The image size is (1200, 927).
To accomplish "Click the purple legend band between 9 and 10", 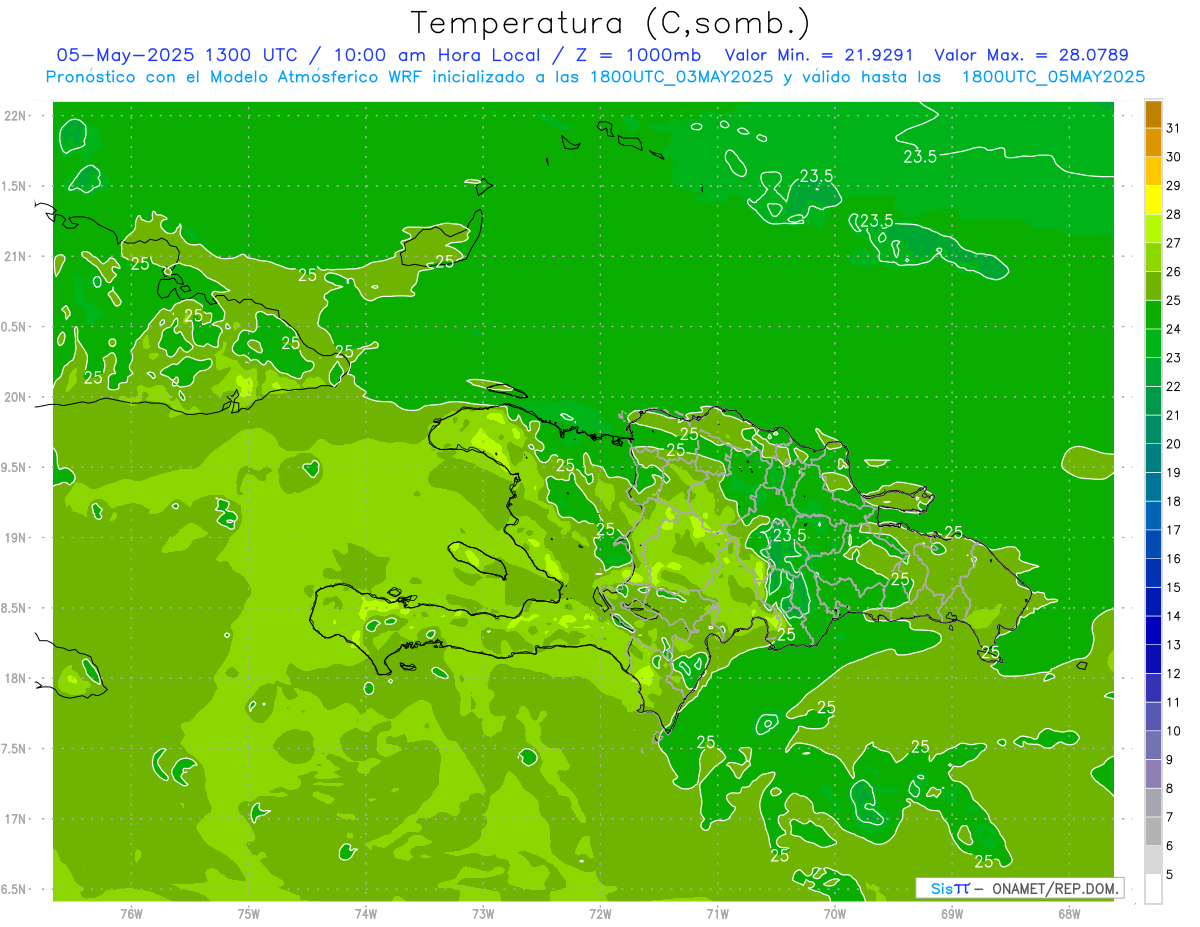I will 1153,745.
